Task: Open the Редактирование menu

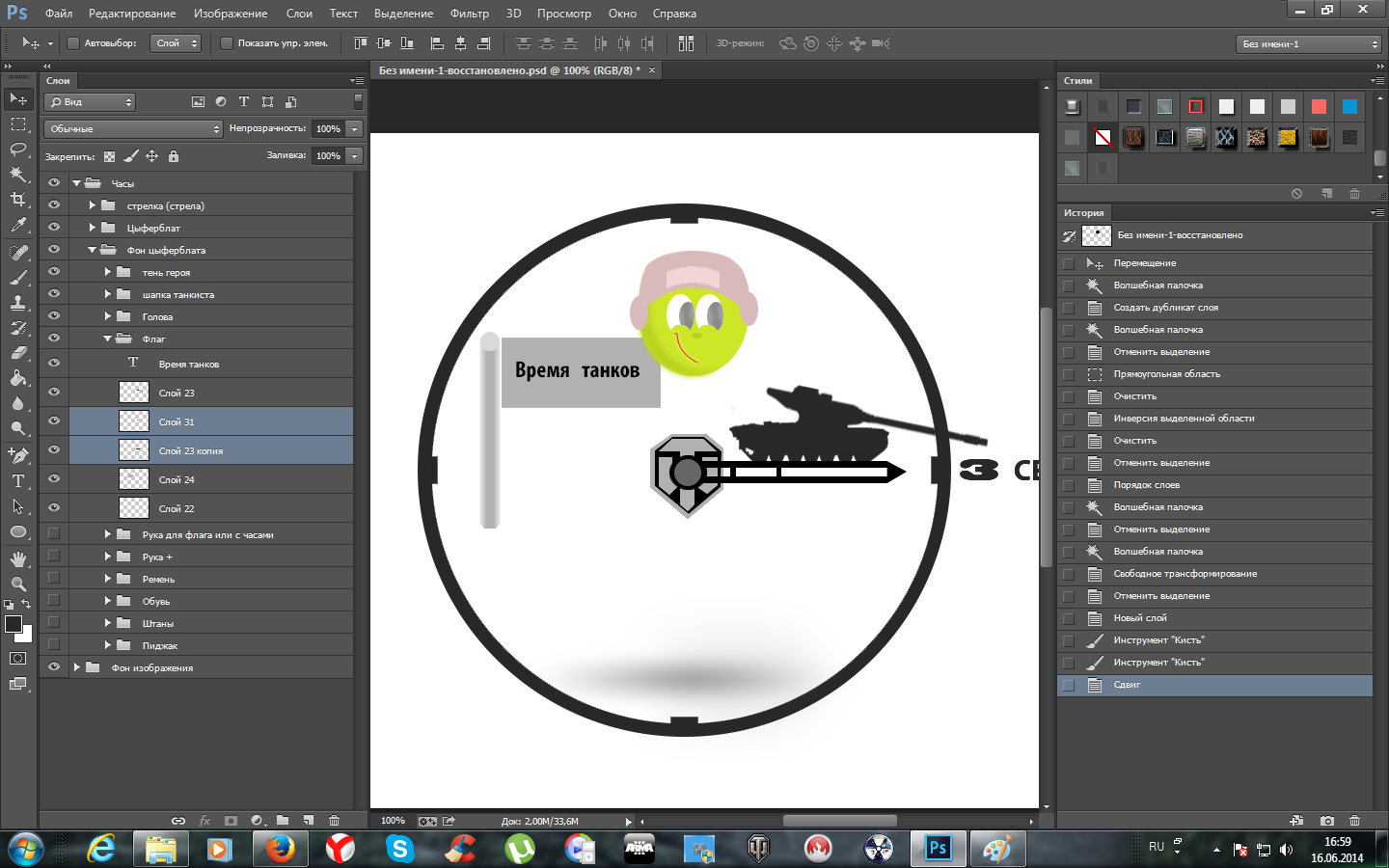Action: coord(132,14)
